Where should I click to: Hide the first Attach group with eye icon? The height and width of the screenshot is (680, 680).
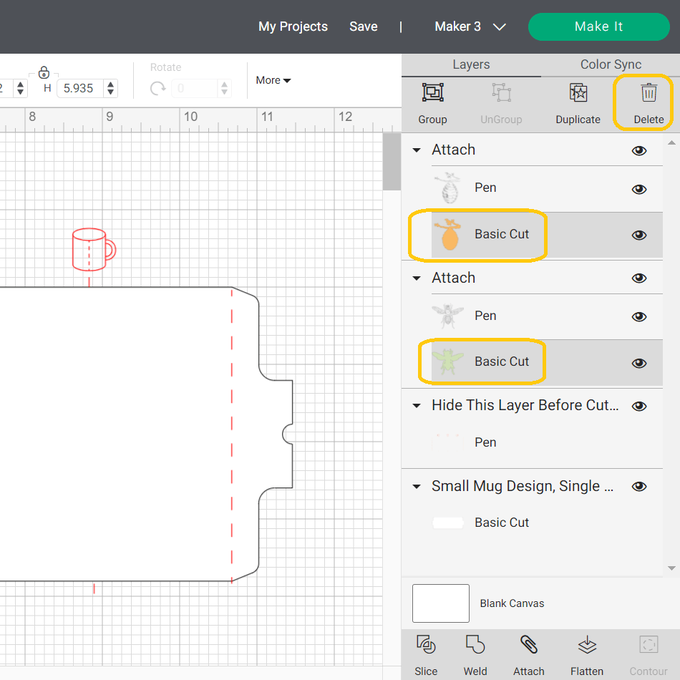coord(639,151)
